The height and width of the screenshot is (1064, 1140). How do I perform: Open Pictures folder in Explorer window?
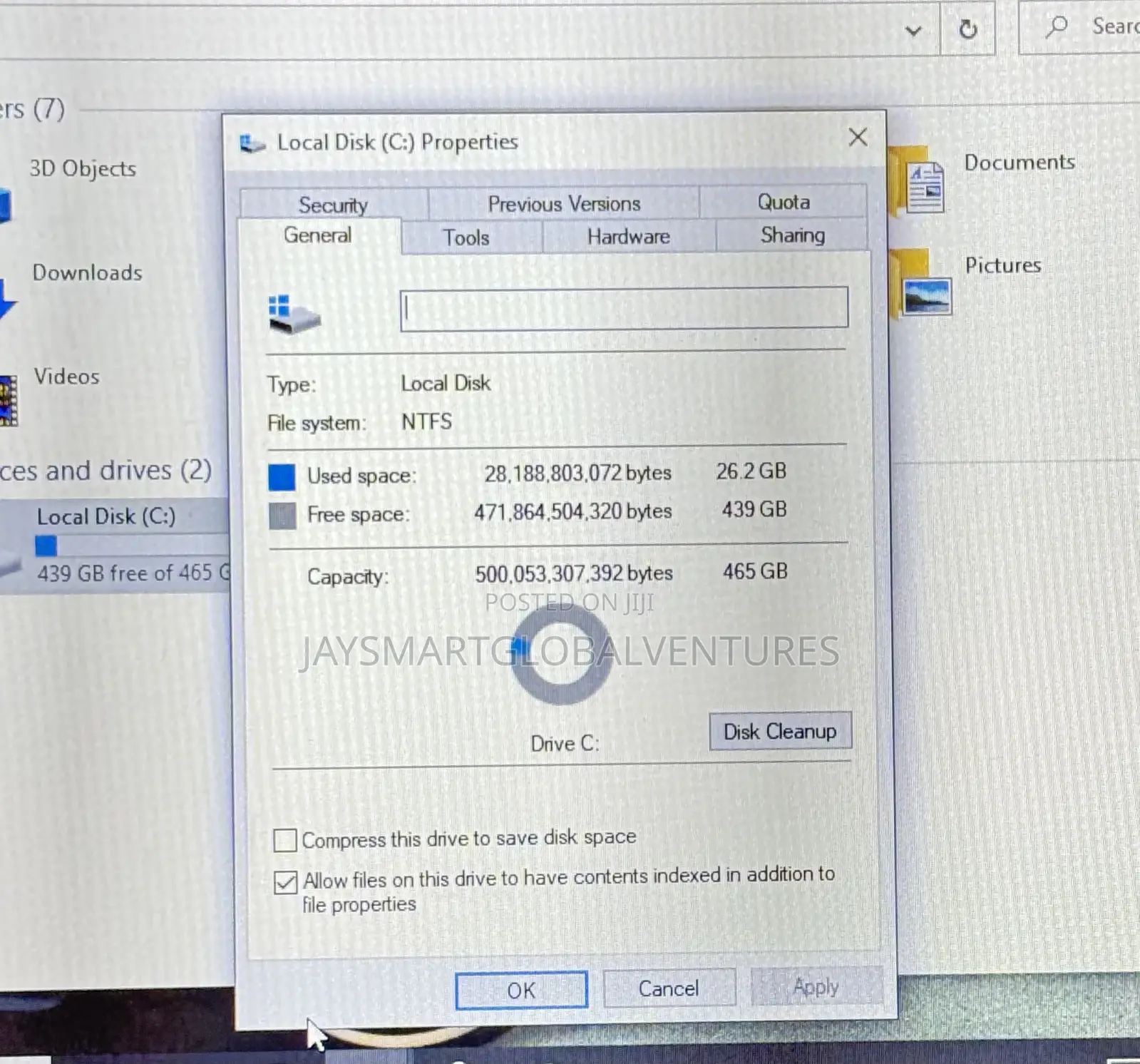pos(1002,265)
